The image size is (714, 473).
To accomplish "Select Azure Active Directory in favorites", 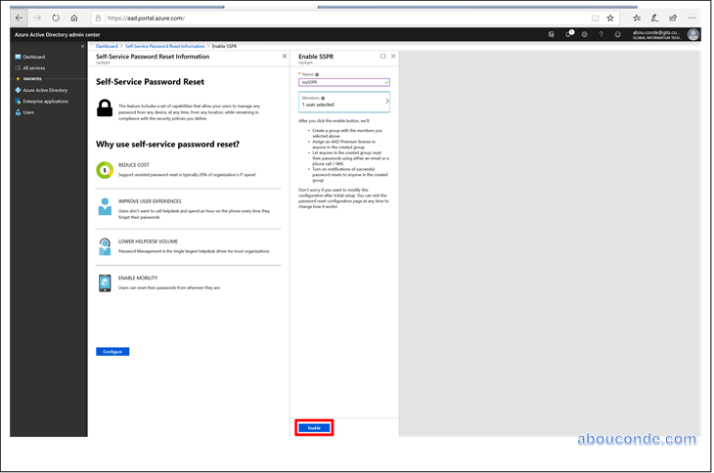I will (x=44, y=90).
